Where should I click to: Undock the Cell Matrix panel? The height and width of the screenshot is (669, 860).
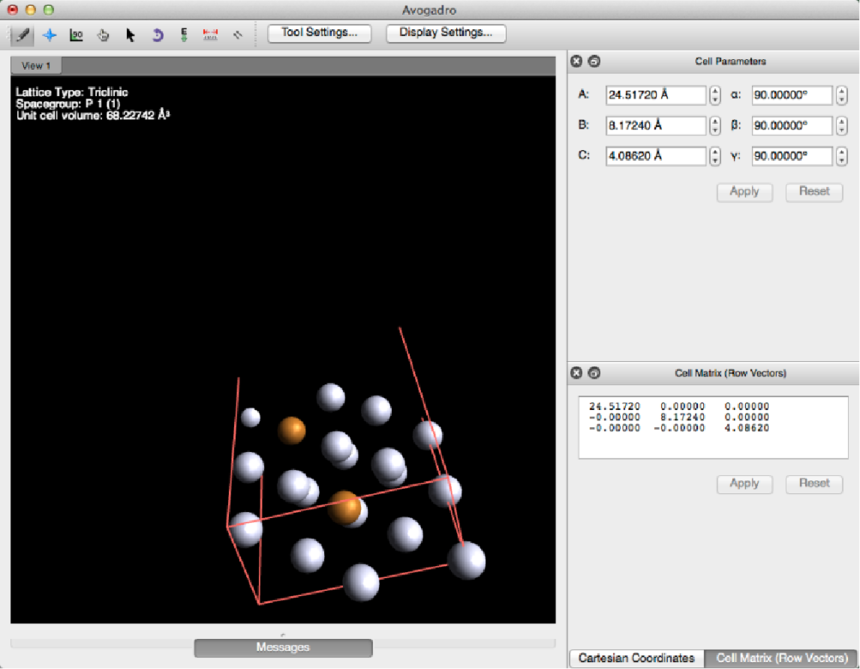click(594, 373)
